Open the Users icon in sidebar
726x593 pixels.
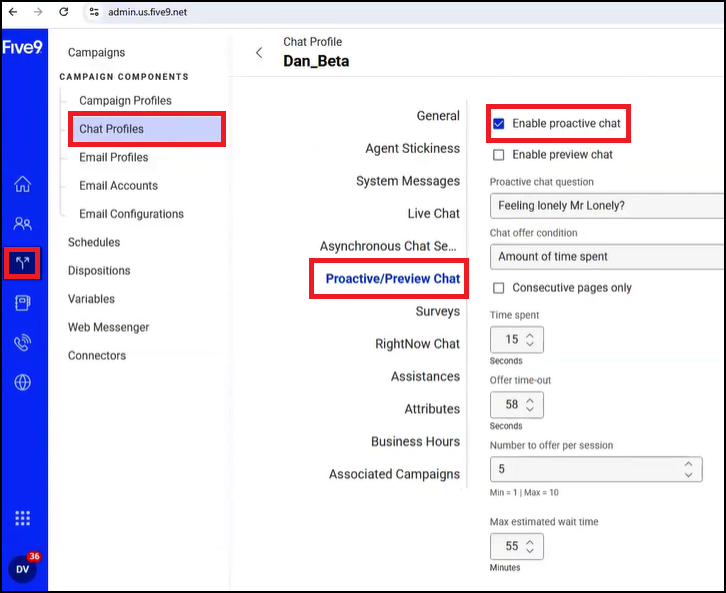pyautogui.click(x=22, y=224)
